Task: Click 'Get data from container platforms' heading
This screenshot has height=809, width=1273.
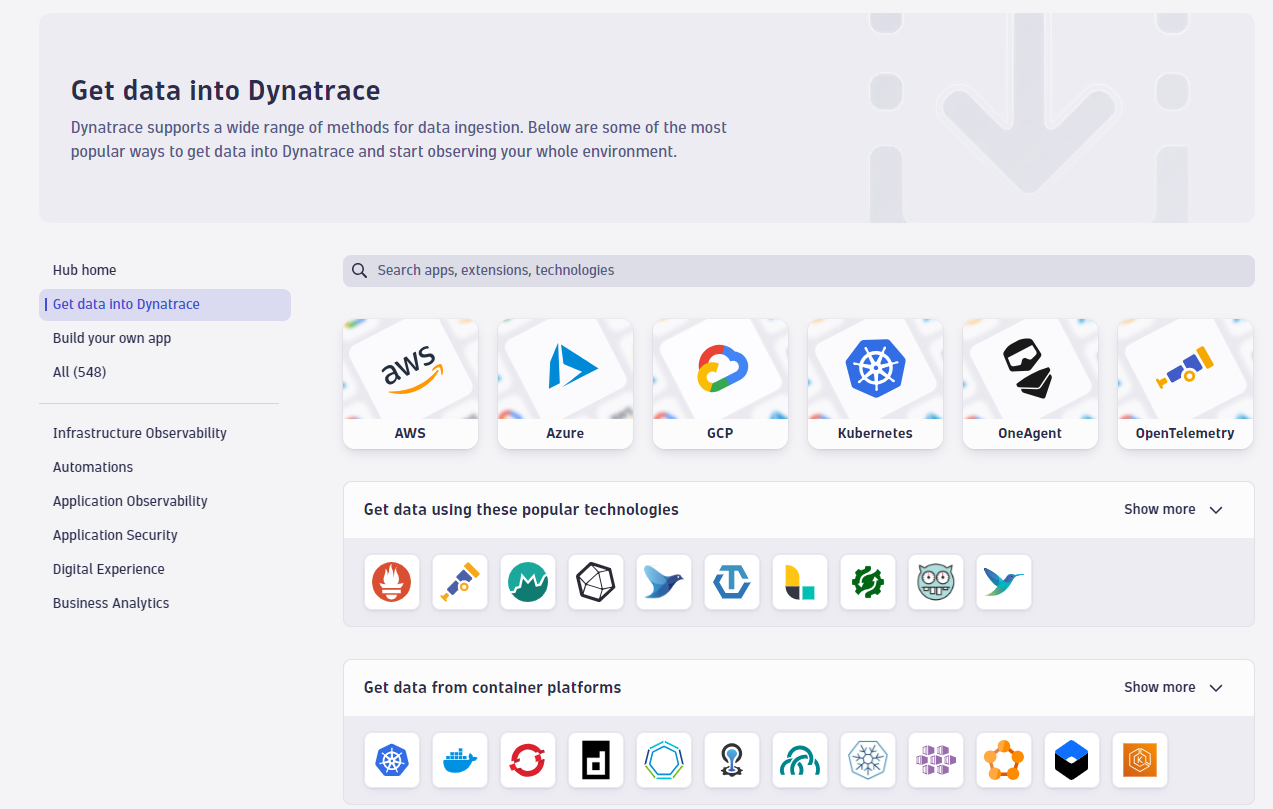Action: (x=493, y=687)
